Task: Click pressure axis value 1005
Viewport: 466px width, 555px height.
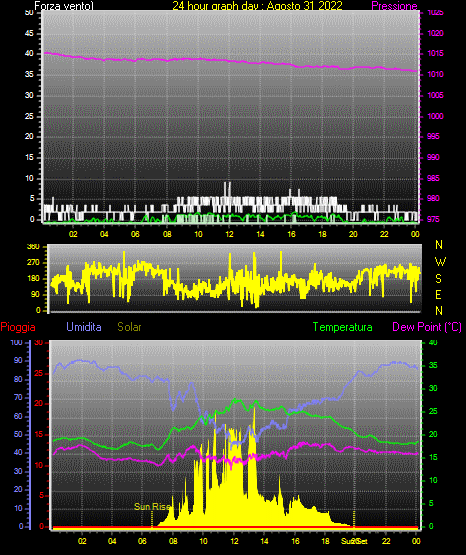Action: pos(435,95)
